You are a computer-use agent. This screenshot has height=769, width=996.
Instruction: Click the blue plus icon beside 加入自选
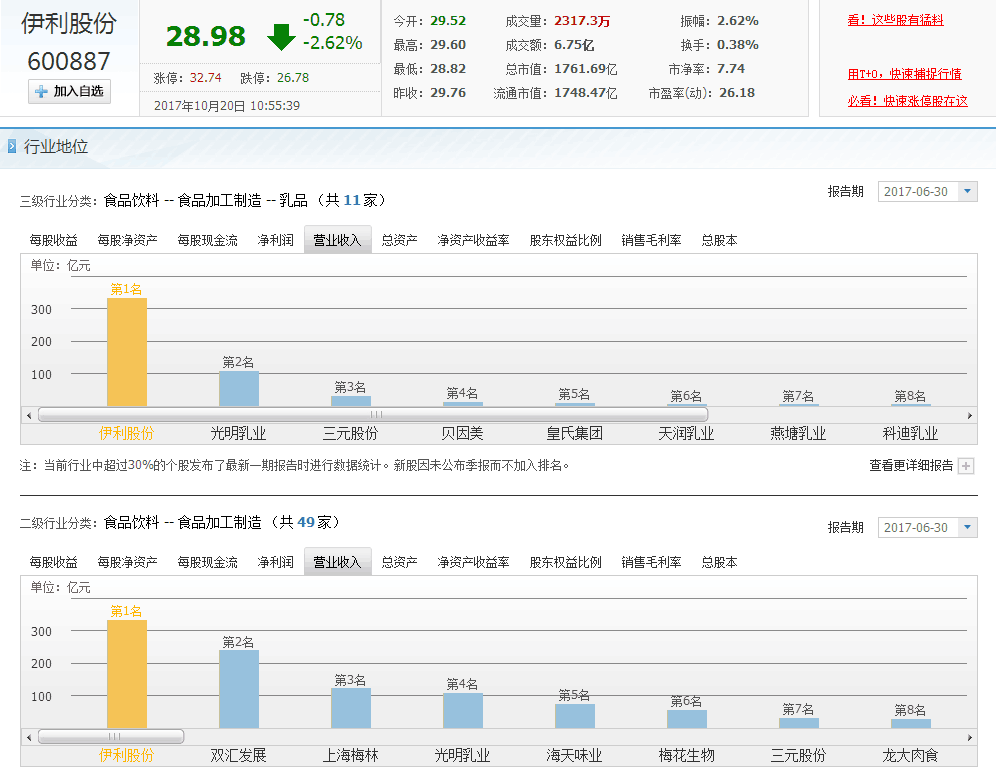pyautogui.click(x=41, y=91)
